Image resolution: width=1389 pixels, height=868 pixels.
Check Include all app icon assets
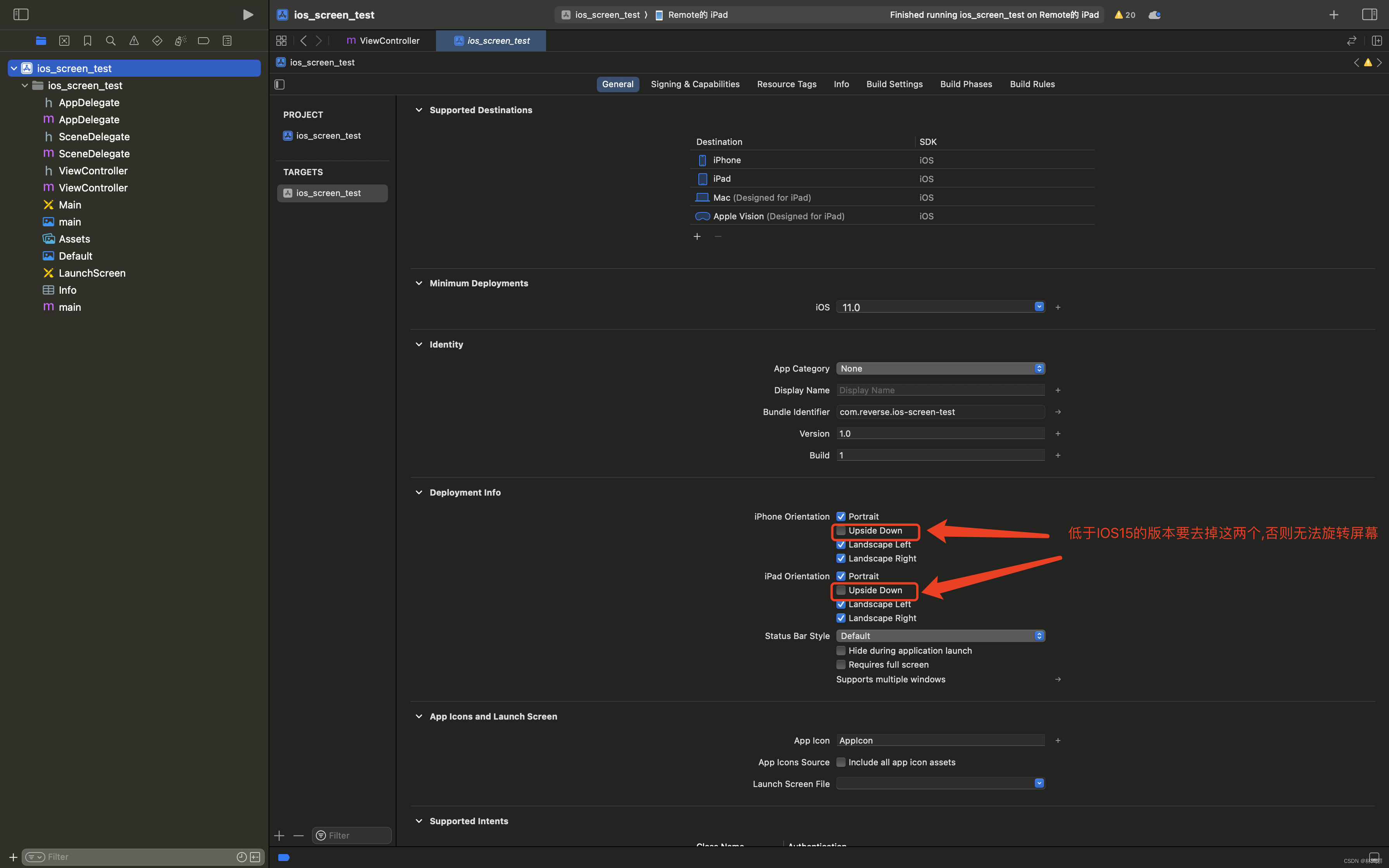point(841,762)
